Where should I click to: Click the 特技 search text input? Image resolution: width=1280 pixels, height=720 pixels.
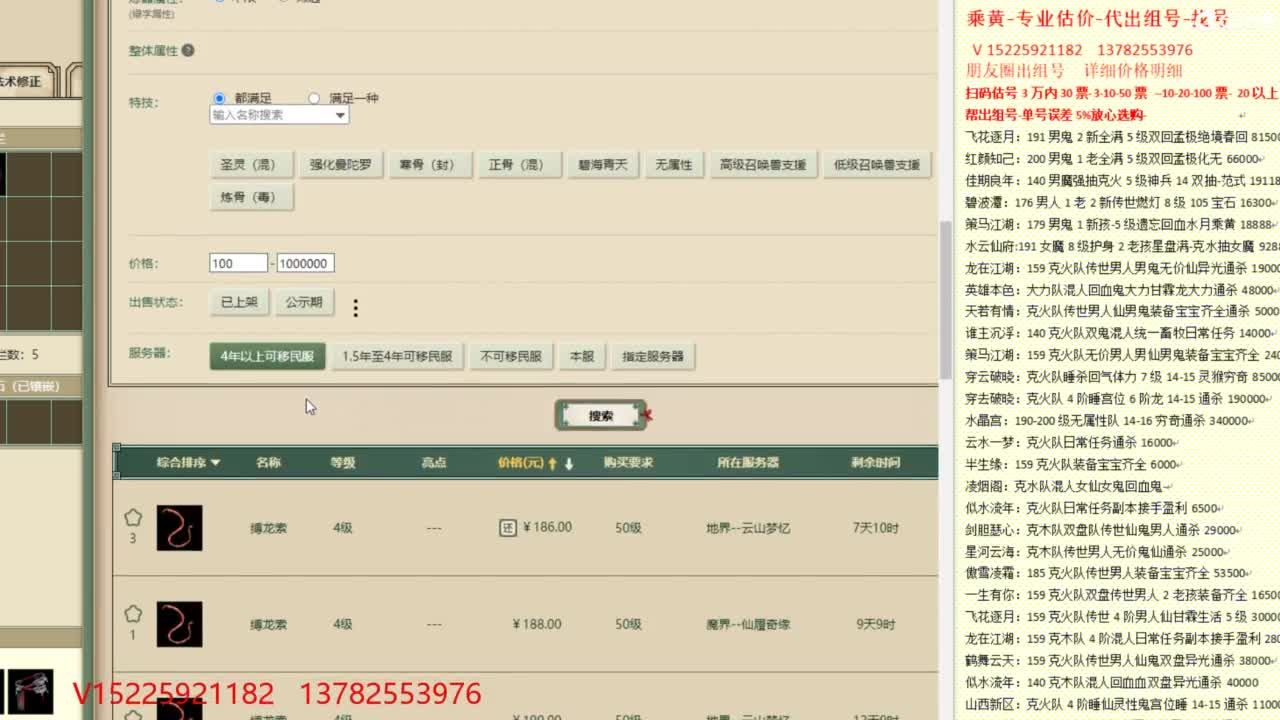tap(271, 115)
